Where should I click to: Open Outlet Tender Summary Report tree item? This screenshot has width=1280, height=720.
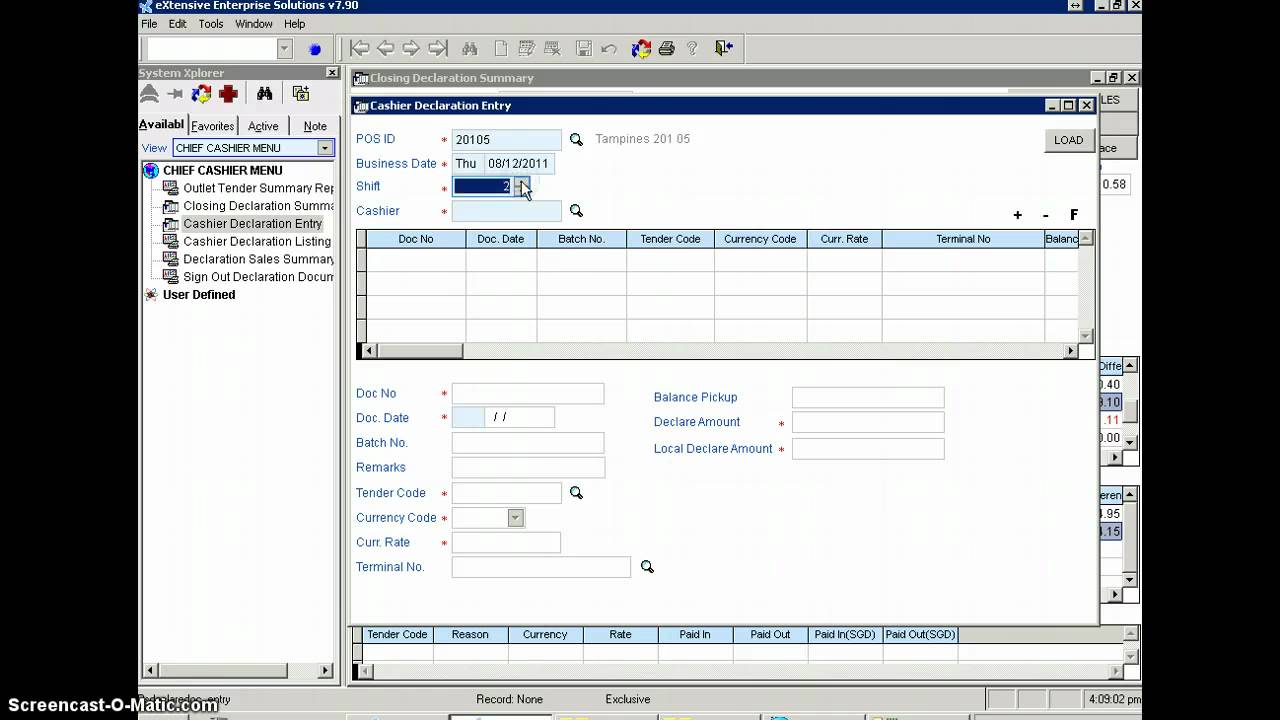click(258, 188)
